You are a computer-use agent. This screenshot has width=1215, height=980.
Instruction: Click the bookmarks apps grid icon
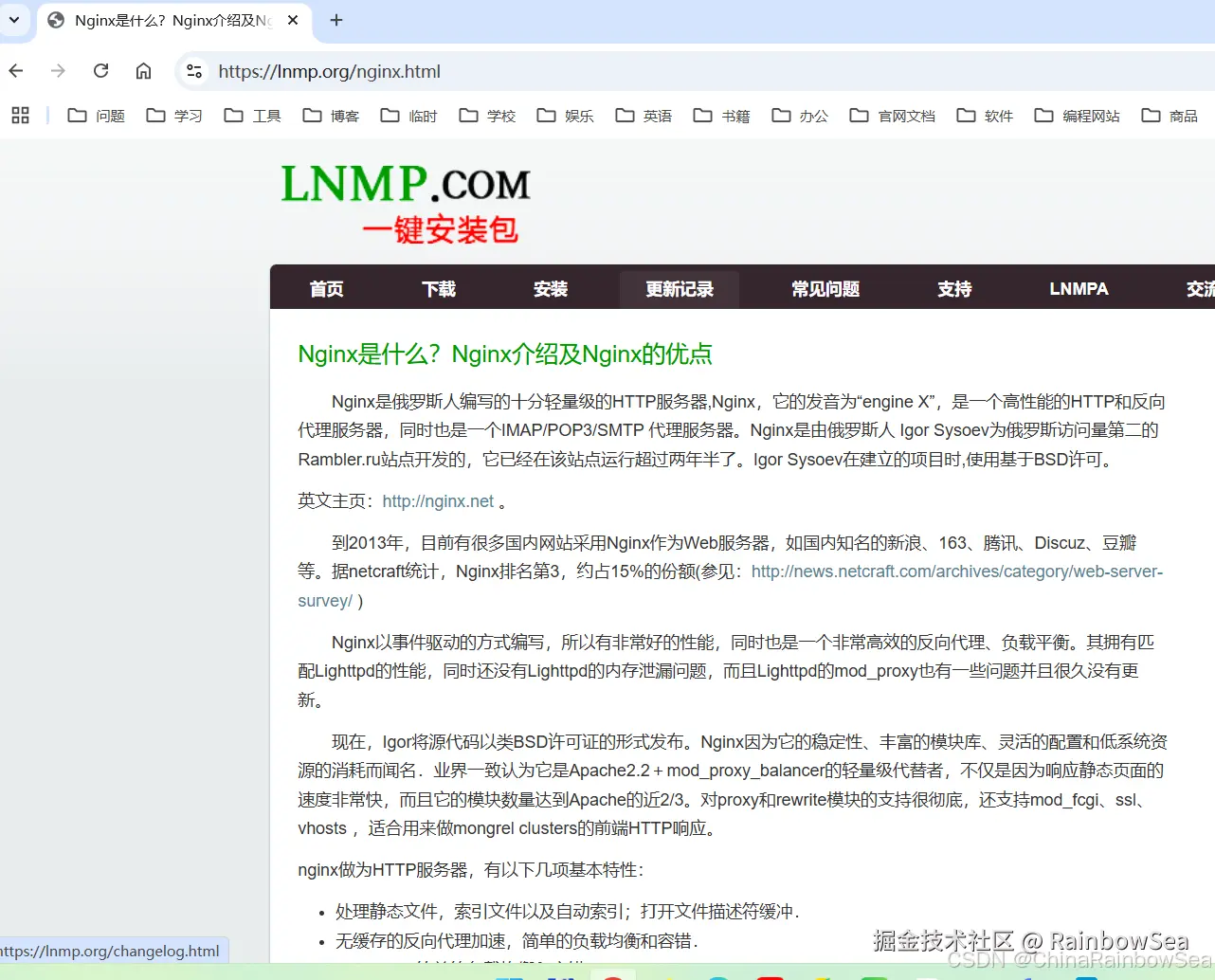[x=20, y=116]
